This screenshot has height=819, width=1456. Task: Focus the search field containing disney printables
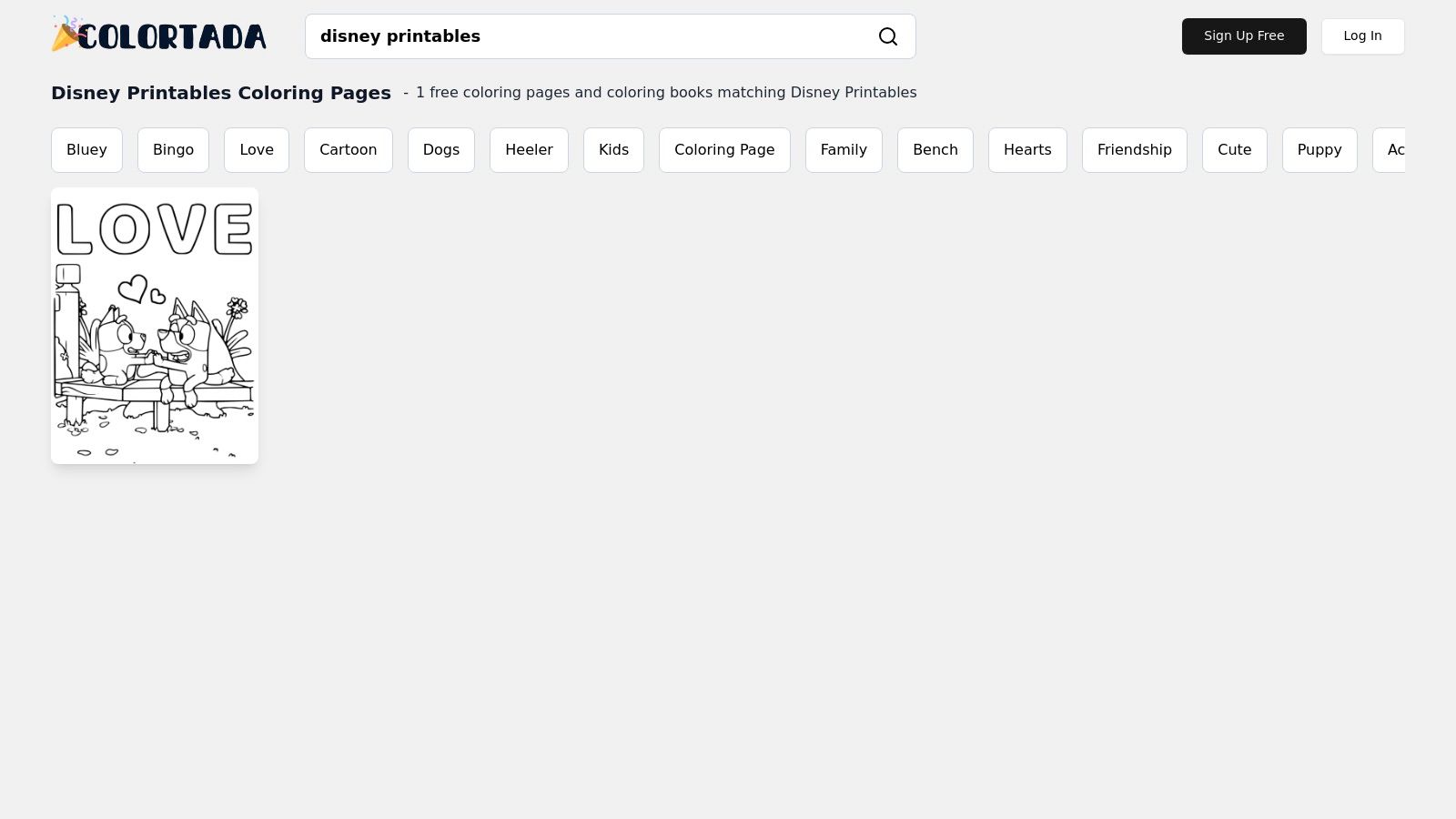(610, 36)
